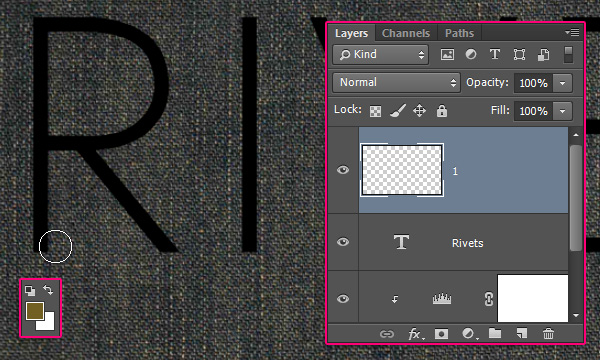The image size is (600, 360).
Task: Create a new layer
Action: (522, 334)
